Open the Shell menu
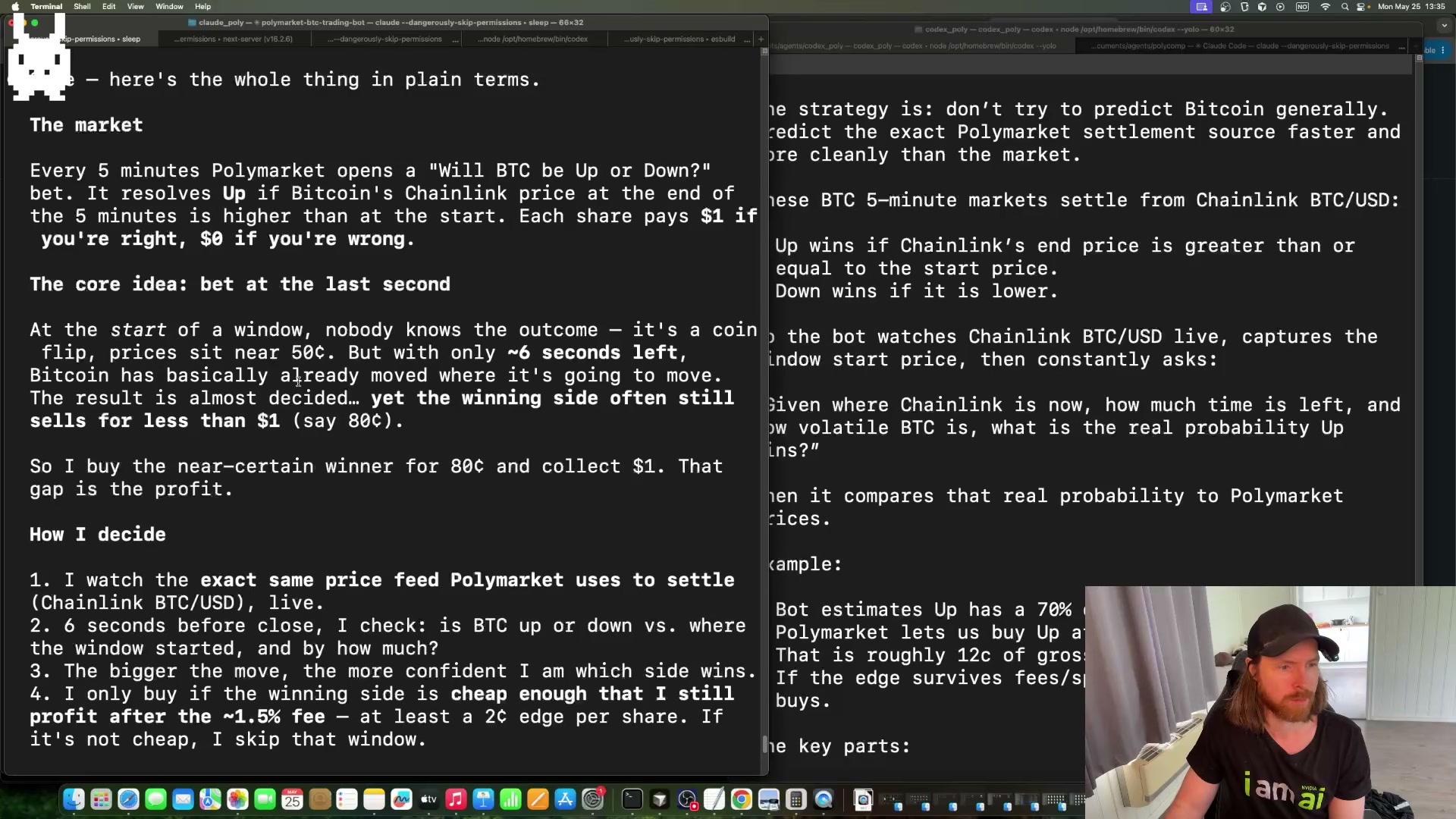 tap(82, 7)
